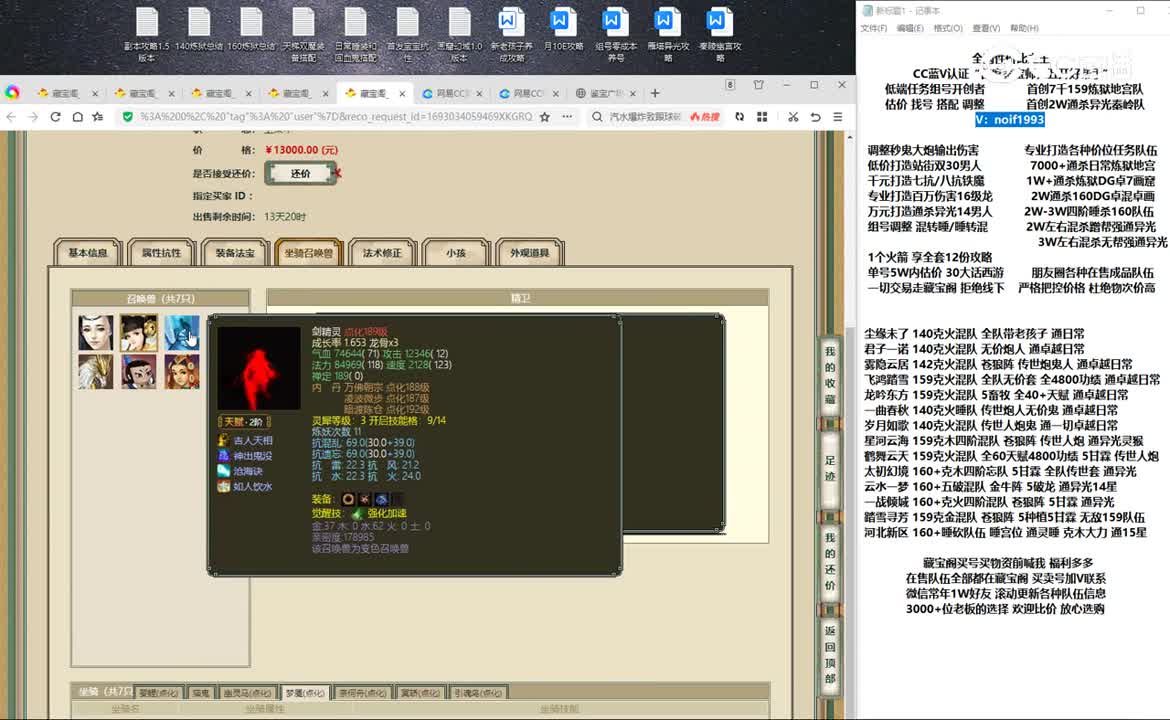
Task: Select the 梦魇(点化) mount tab
Action: [x=305, y=693]
